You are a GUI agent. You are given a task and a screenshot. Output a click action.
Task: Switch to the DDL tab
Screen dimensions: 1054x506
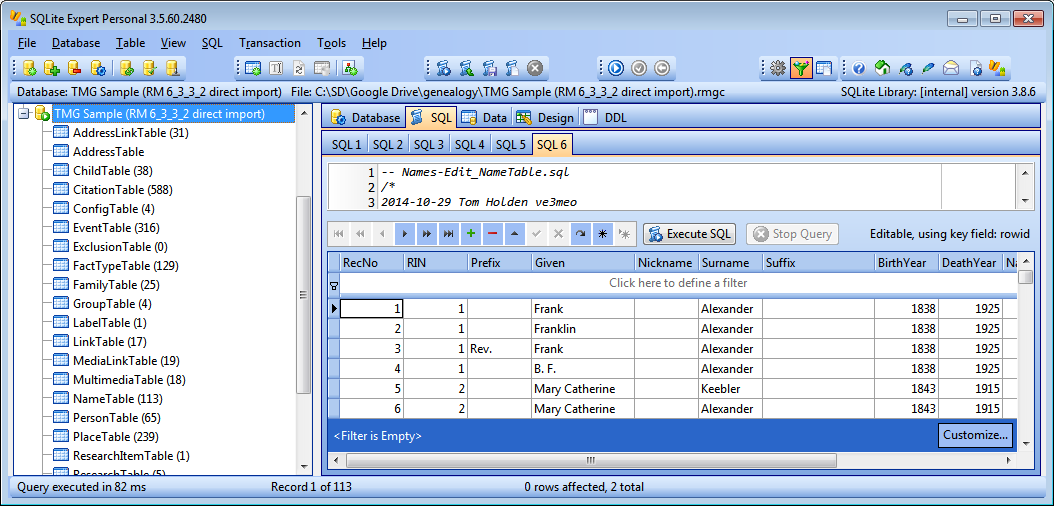click(605, 118)
